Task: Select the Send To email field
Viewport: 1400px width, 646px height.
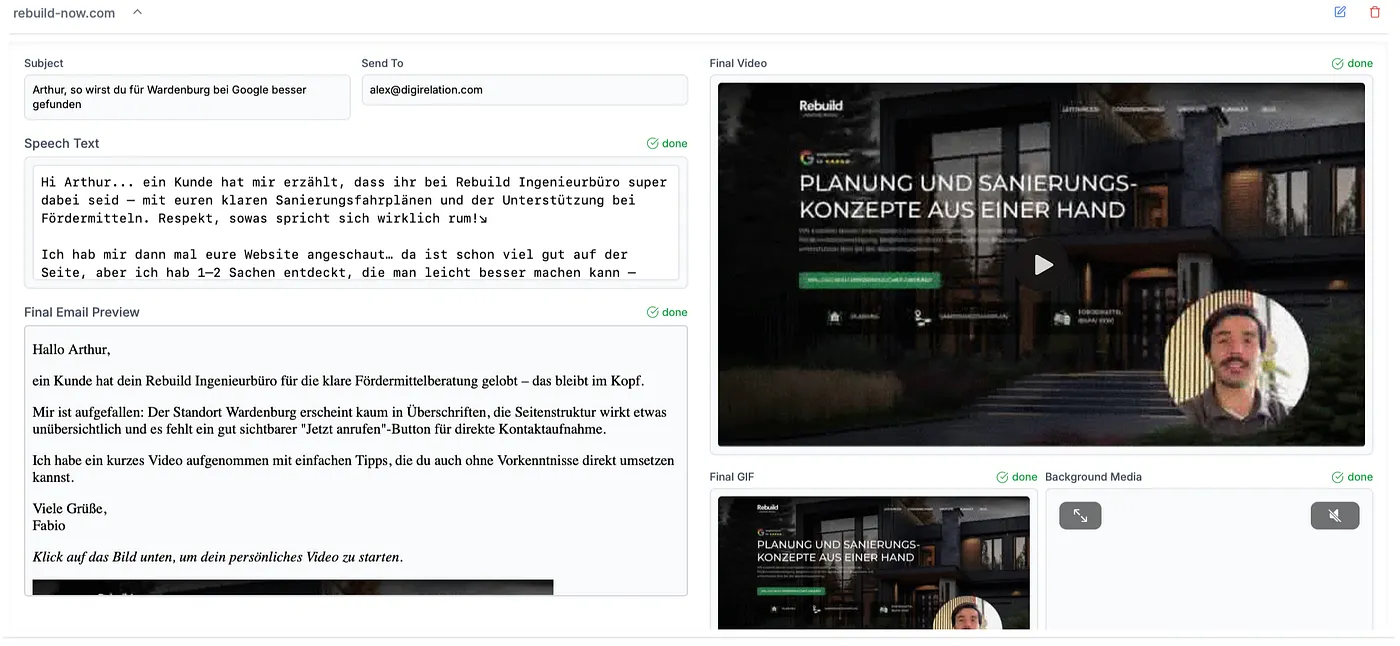Action: tap(523, 89)
